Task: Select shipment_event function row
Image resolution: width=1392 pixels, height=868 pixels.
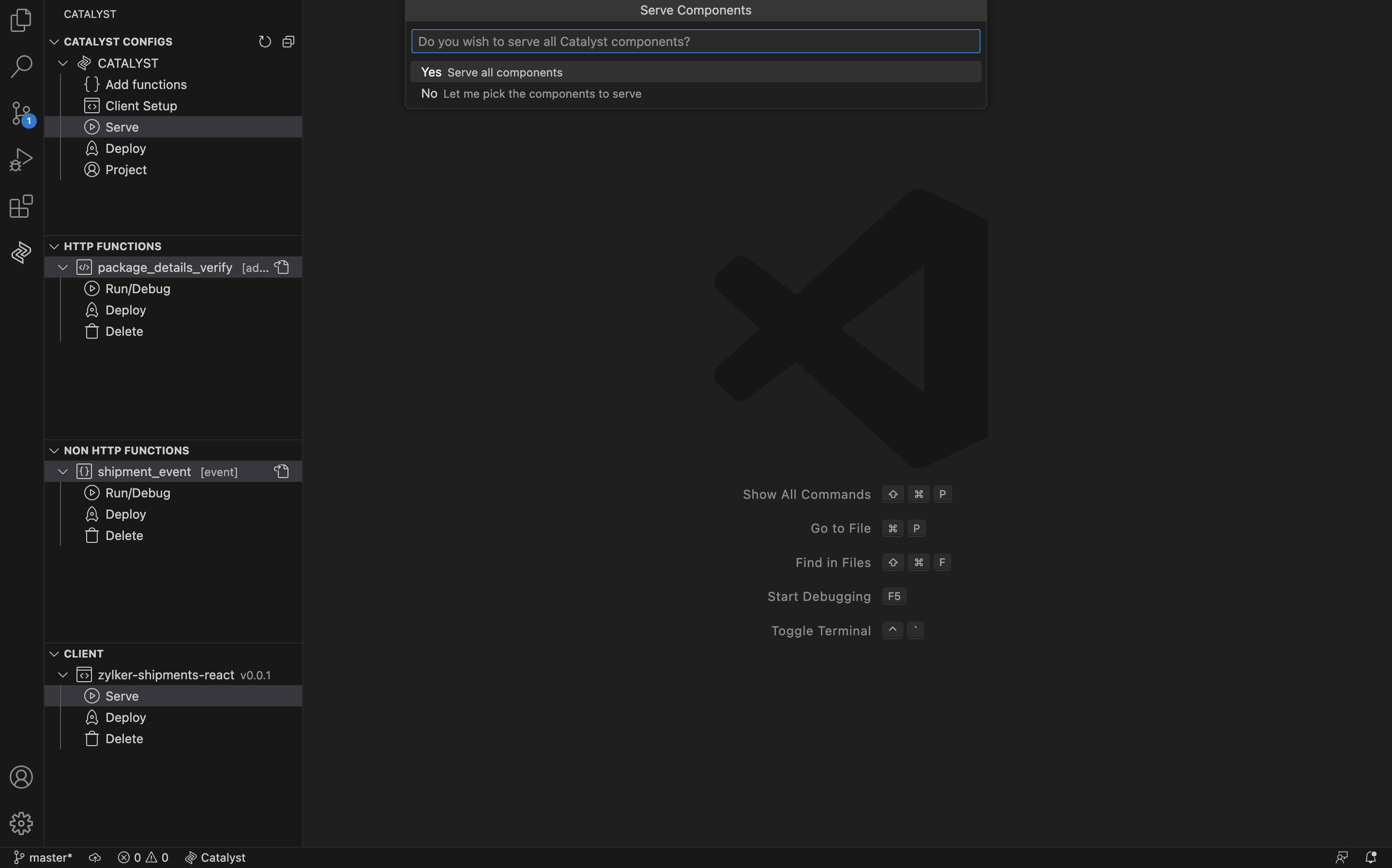Action: [x=173, y=472]
